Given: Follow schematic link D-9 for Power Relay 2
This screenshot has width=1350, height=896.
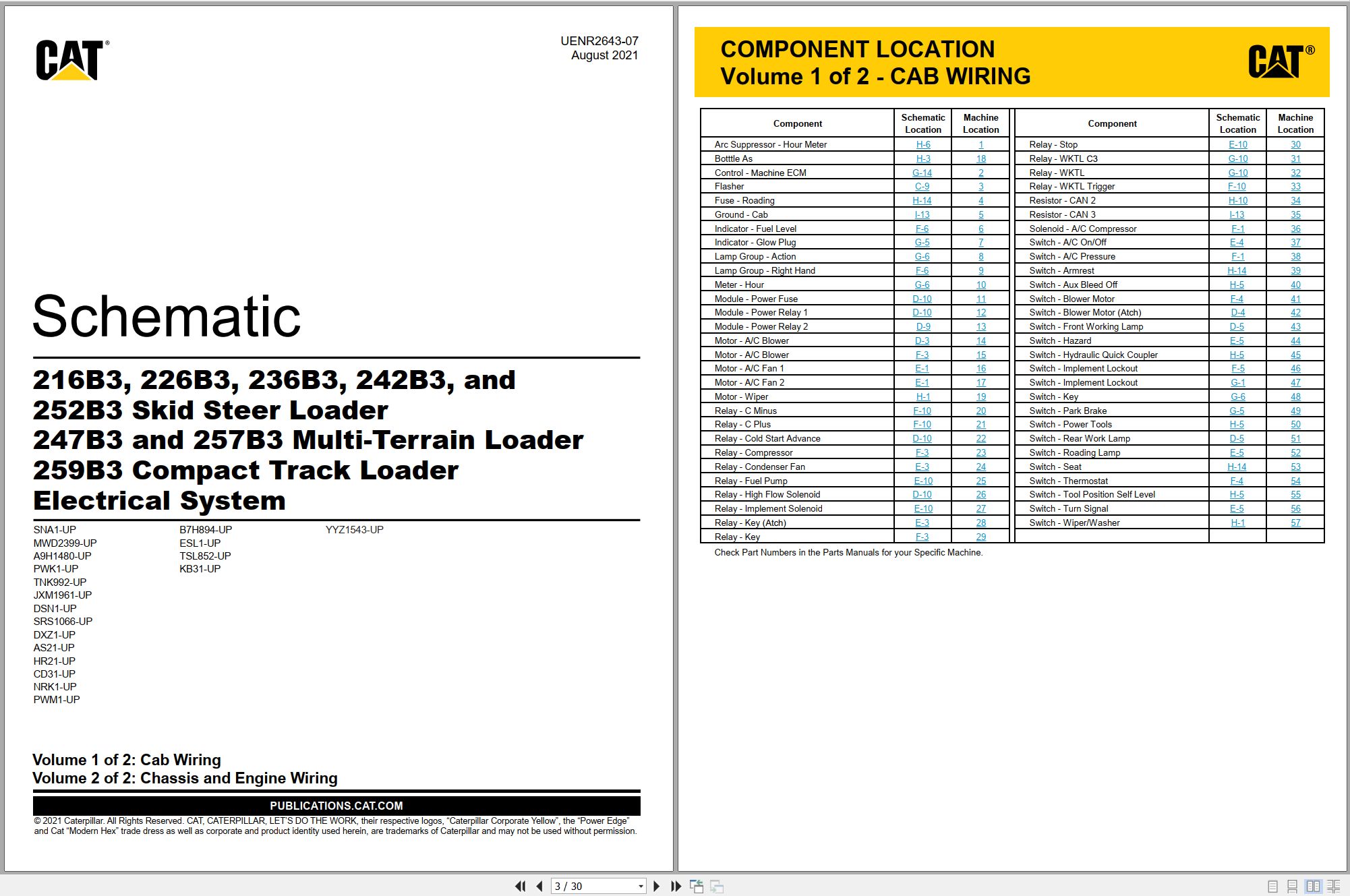Looking at the screenshot, I should coord(923,326).
